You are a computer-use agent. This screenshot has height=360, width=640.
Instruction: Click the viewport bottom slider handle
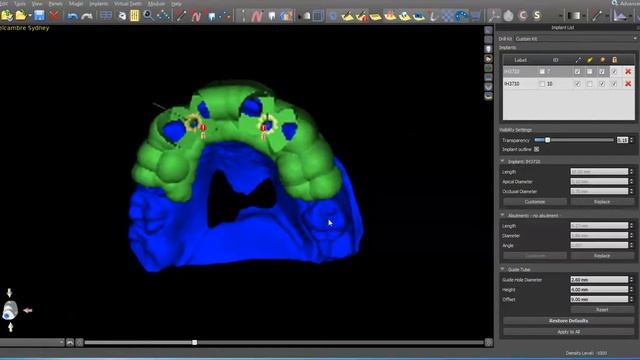tap(195, 342)
